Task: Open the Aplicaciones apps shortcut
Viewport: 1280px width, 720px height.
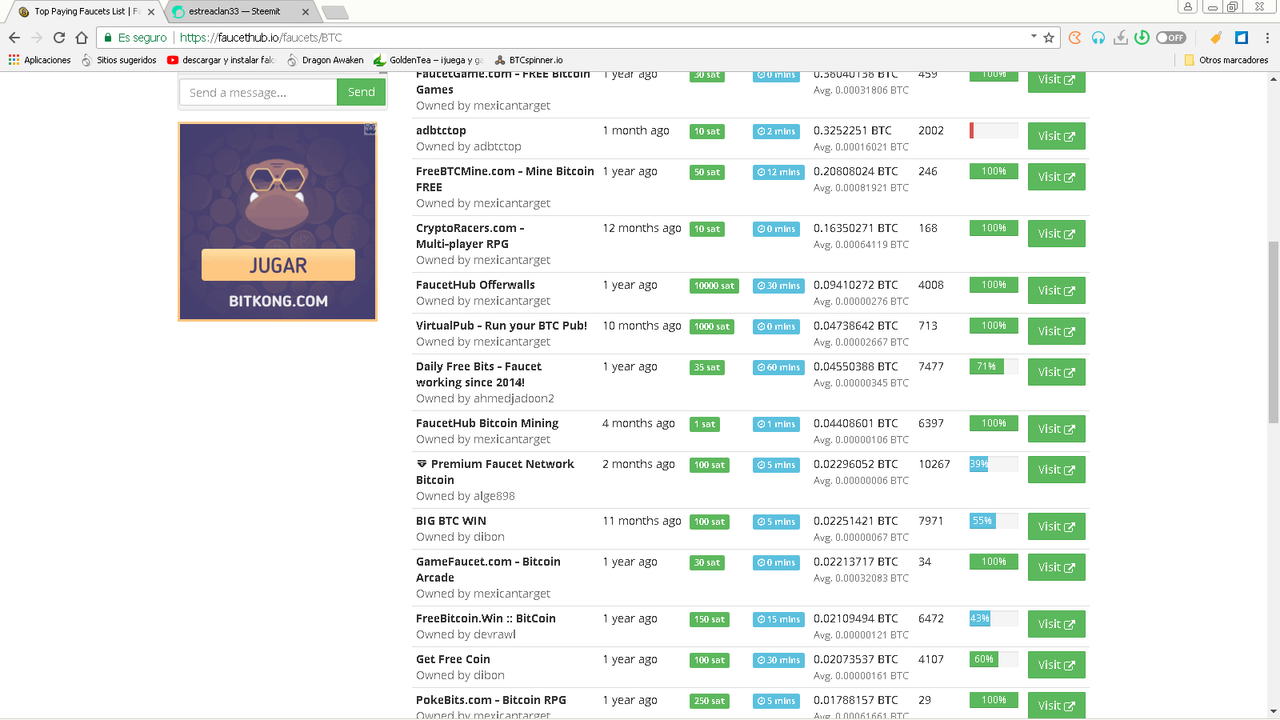Action: [x=40, y=60]
